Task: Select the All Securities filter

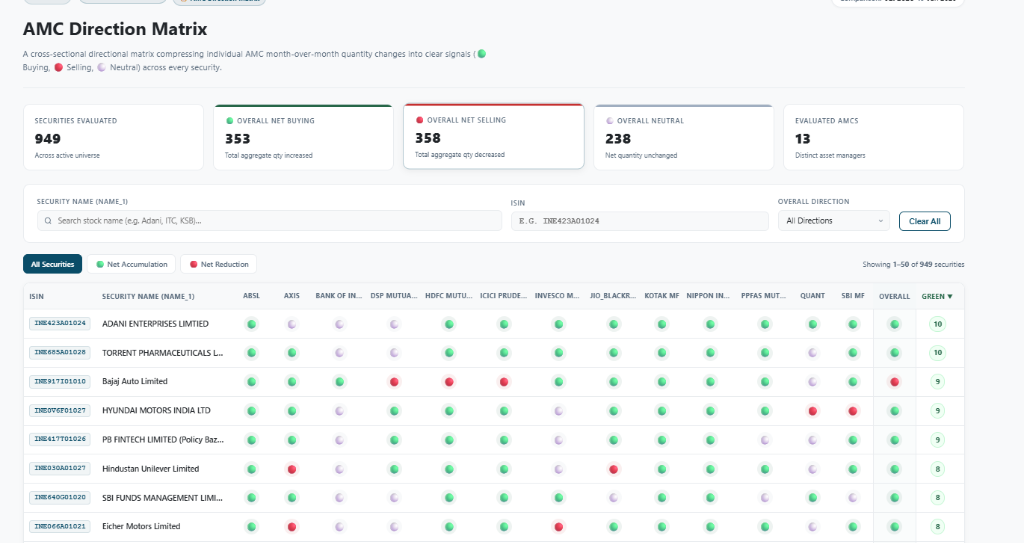Action: 52,264
